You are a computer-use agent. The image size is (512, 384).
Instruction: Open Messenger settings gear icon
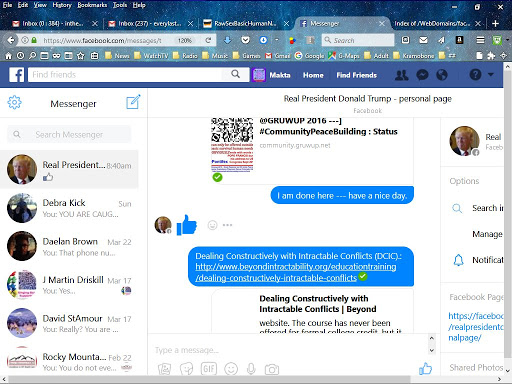(14, 102)
